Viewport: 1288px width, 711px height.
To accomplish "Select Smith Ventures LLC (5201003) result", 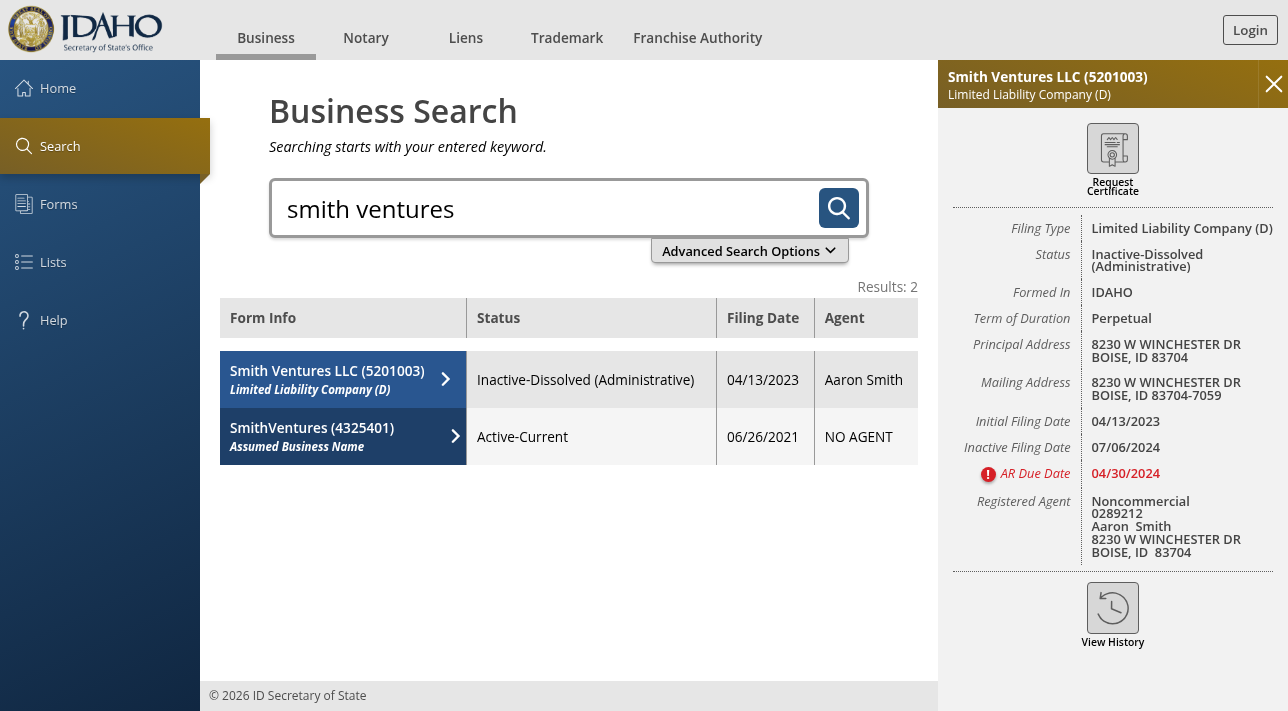I will pyautogui.click(x=343, y=380).
